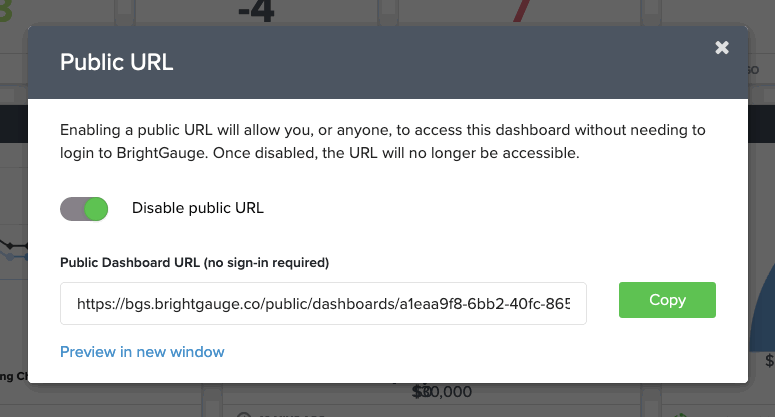
Task: Close the Public URL dialog
Action: 722,47
